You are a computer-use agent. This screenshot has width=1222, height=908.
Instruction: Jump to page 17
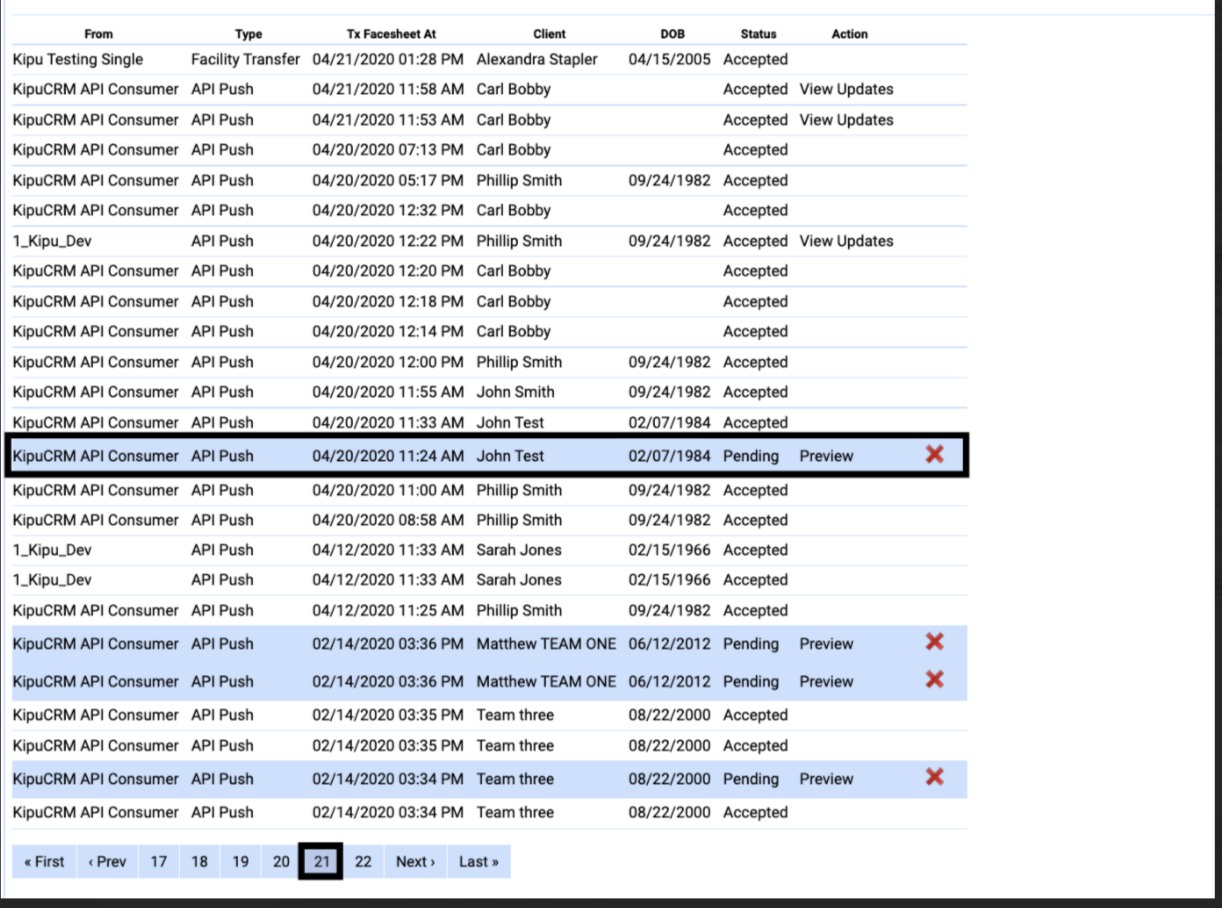[x=159, y=861]
